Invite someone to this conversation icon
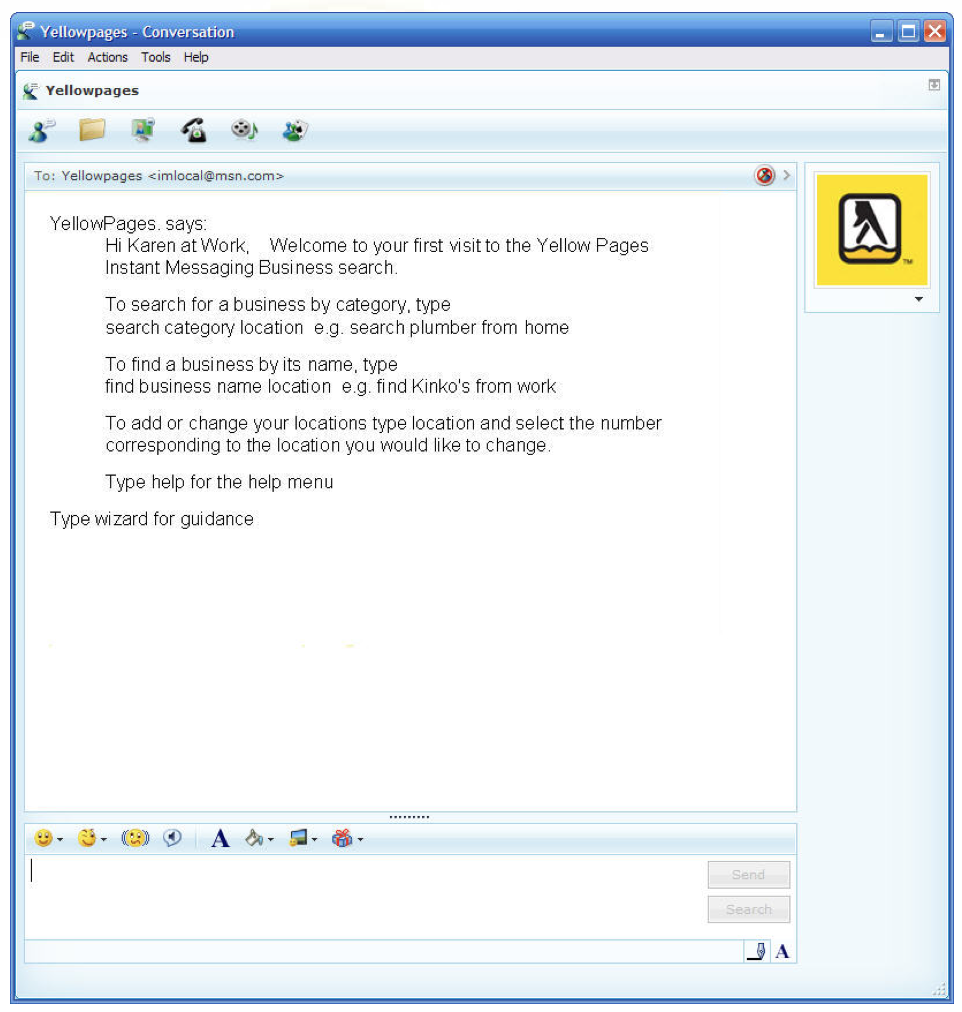Screen dimensions: 962x1012 click(41, 130)
